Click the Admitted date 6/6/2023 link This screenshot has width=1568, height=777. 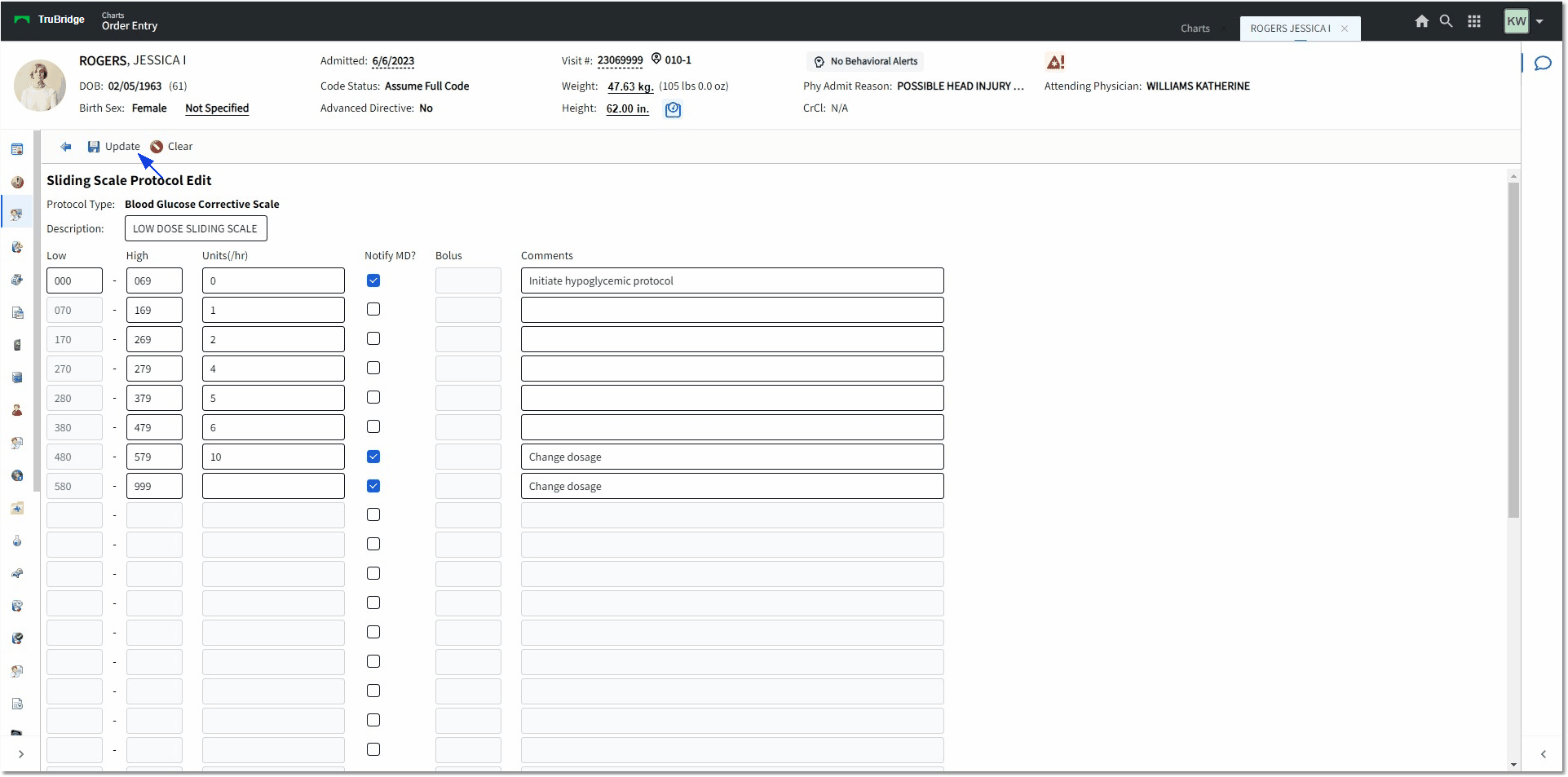point(393,61)
